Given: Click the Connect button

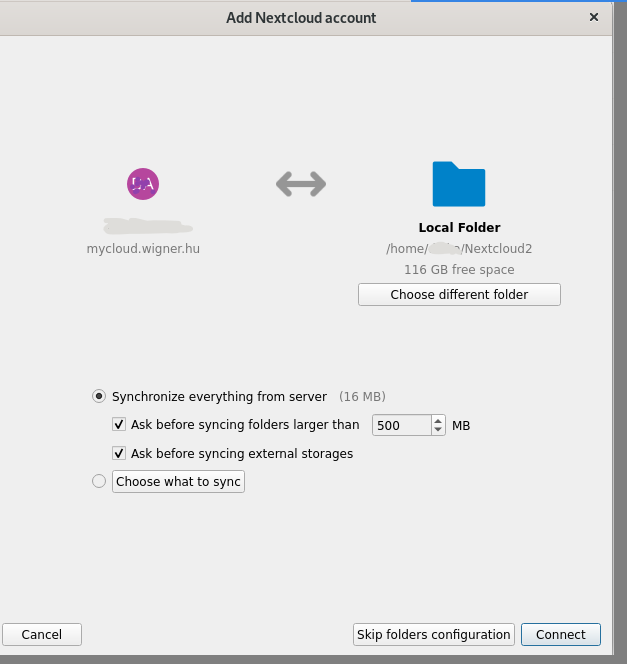Looking at the screenshot, I should pos(561,634).
